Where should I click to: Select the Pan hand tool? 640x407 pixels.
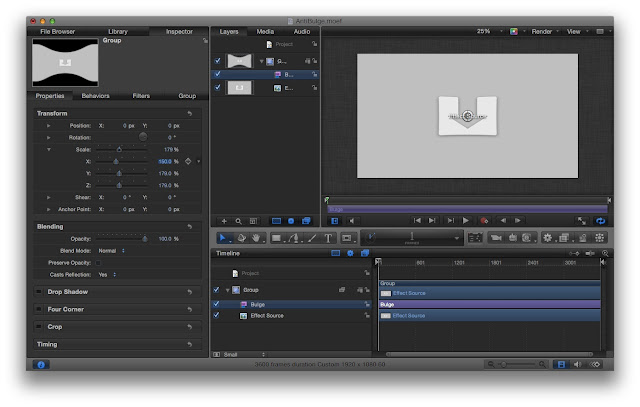click(256, 238)
